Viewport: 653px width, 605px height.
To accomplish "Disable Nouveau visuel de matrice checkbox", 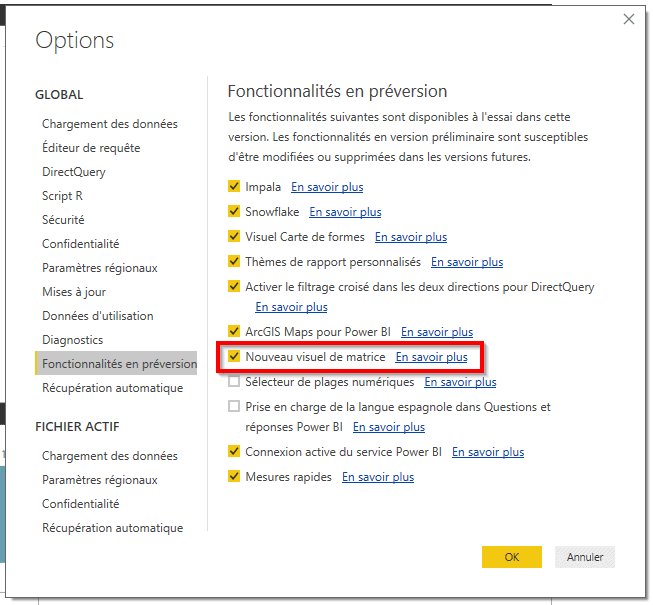I will click(x=234, y=356).
